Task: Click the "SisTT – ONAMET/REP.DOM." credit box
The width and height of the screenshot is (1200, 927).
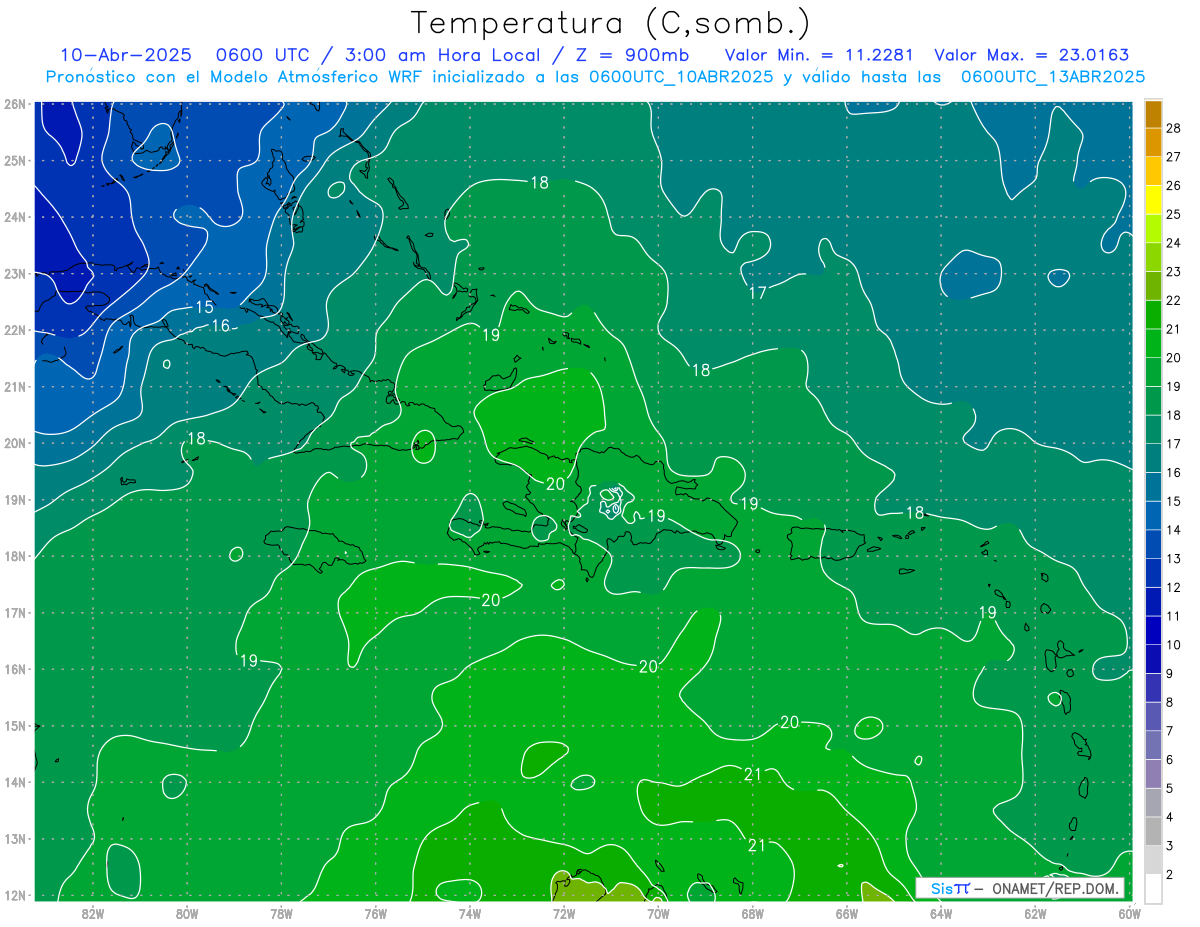Action: point(1019,888)
